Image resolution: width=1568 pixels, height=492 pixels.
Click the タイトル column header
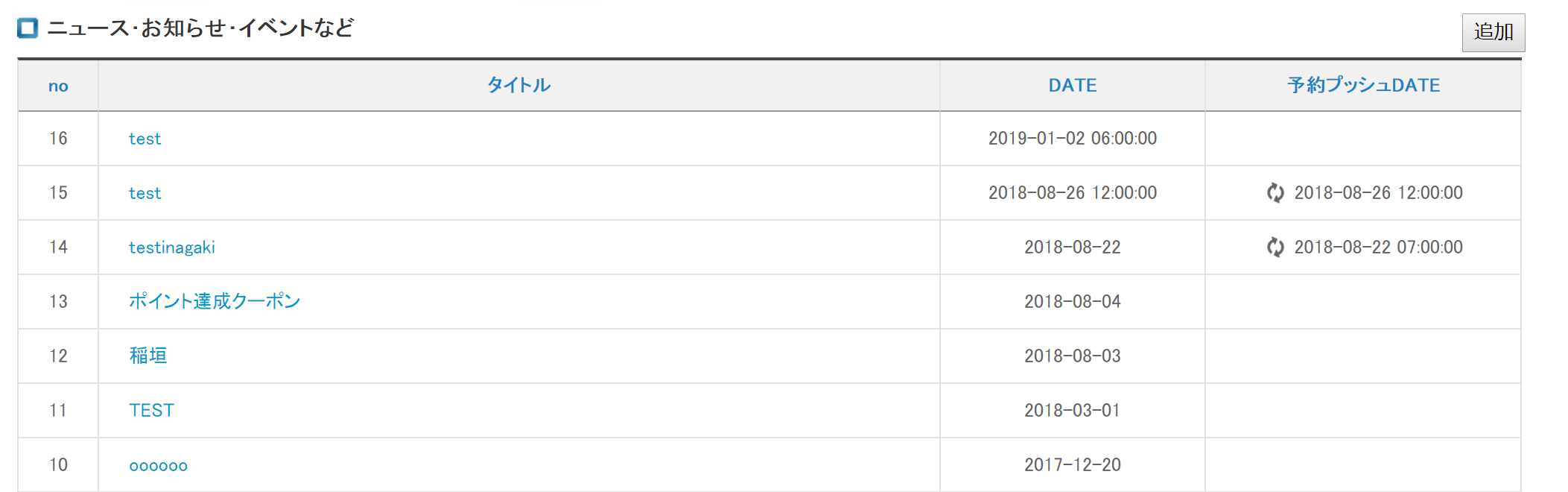[x=518, y=85]
